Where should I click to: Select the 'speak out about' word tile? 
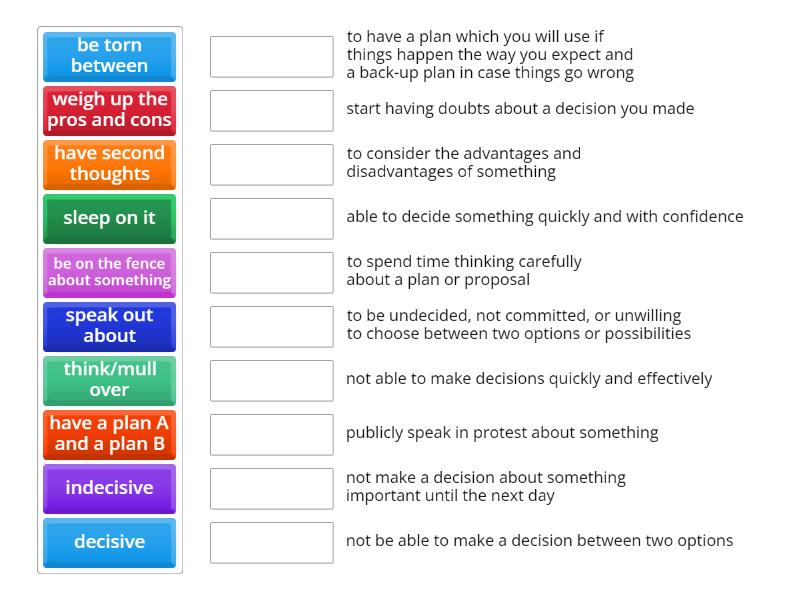point(109,327)
